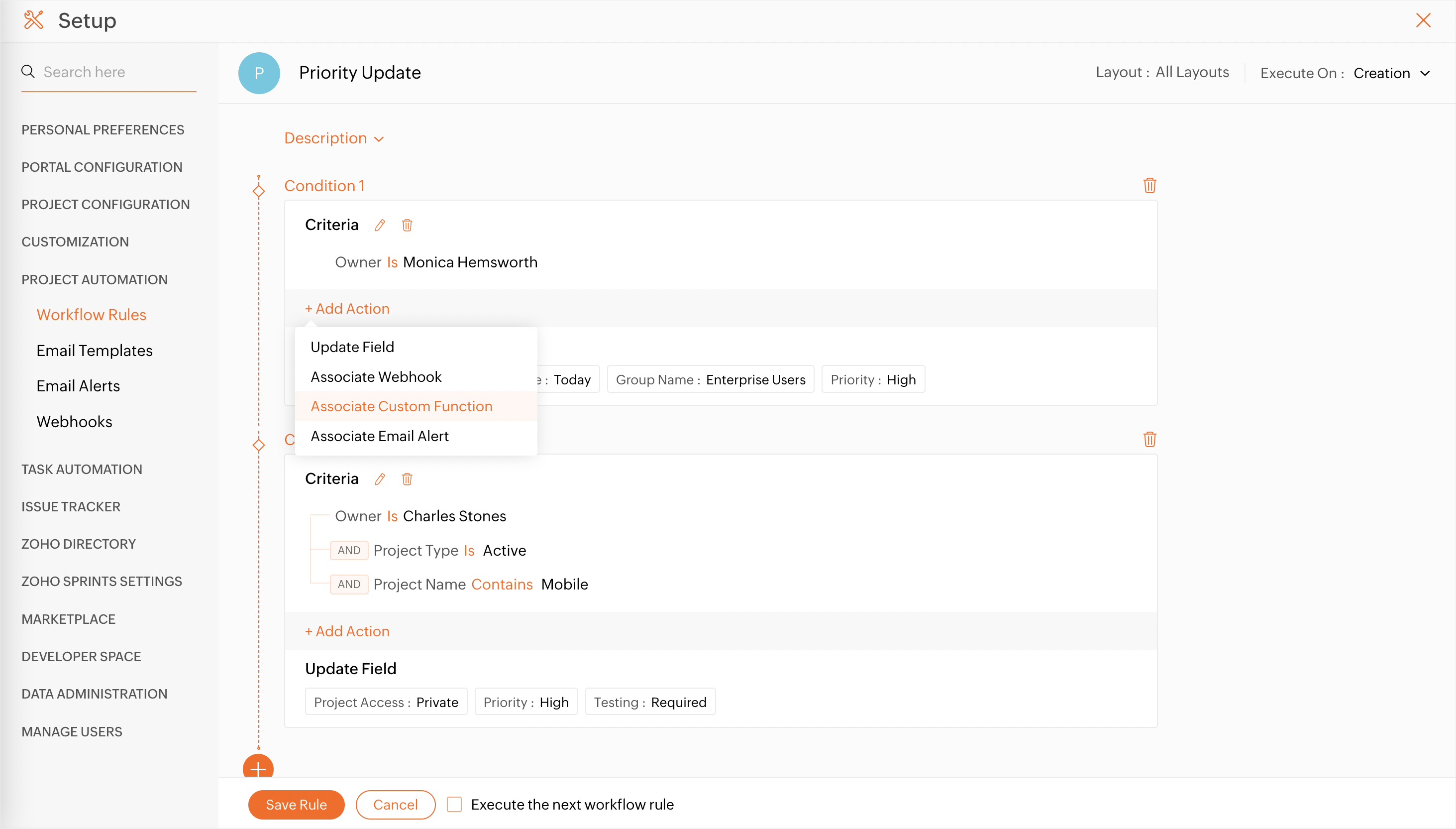Viewport: 1456px width, 829px height.
Task: Choose Associate Webhook from action menu
Action: [416, 376]
